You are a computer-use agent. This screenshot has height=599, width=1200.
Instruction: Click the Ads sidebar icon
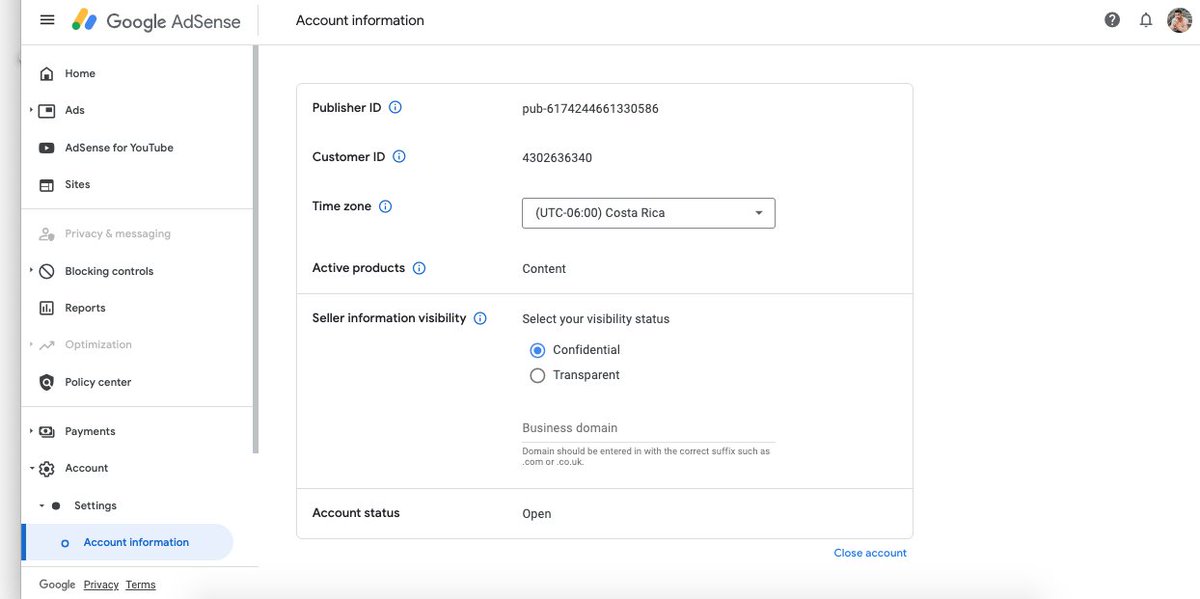click(47, 111)
